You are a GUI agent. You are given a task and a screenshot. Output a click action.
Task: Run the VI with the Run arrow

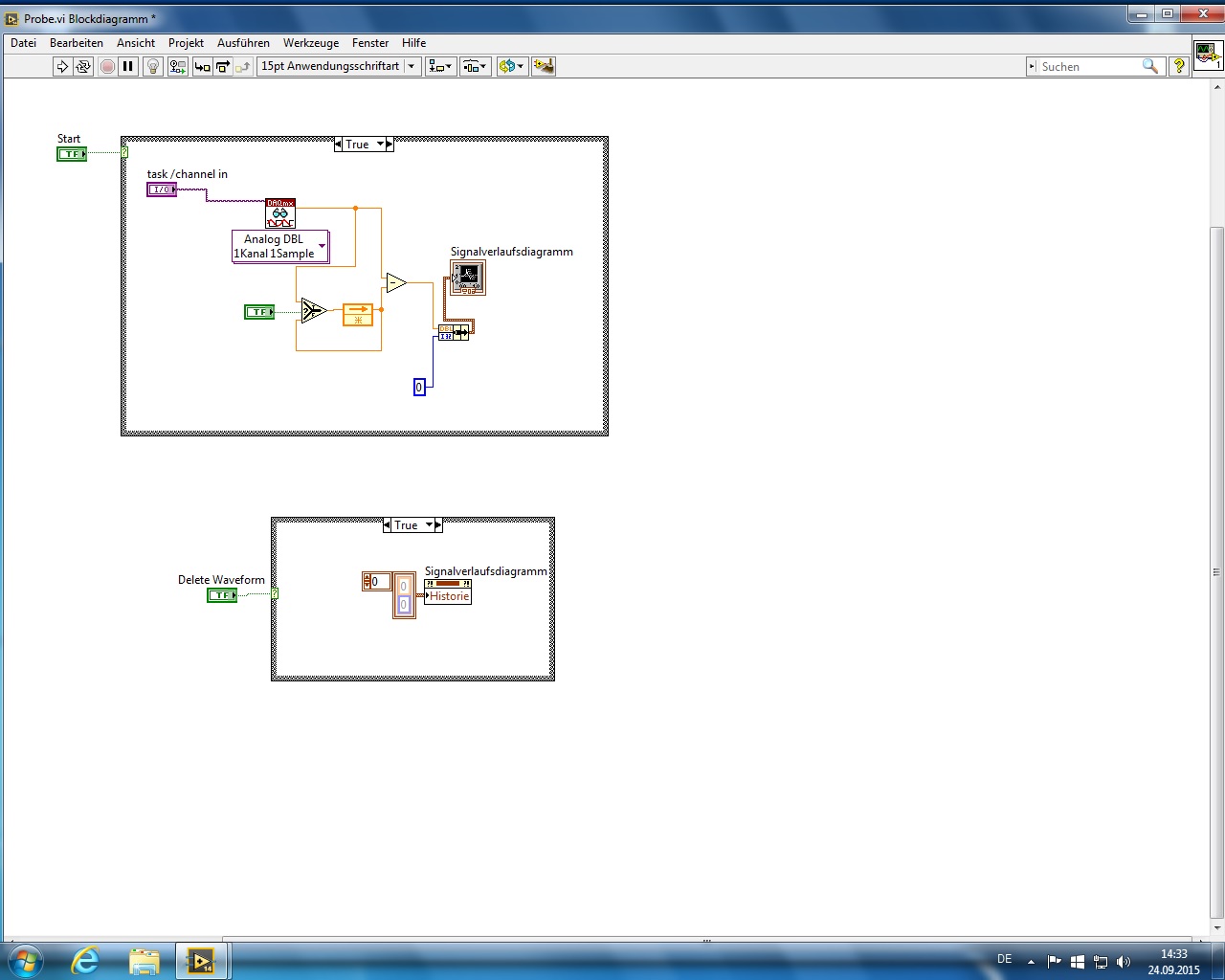[x=62, y=66]
